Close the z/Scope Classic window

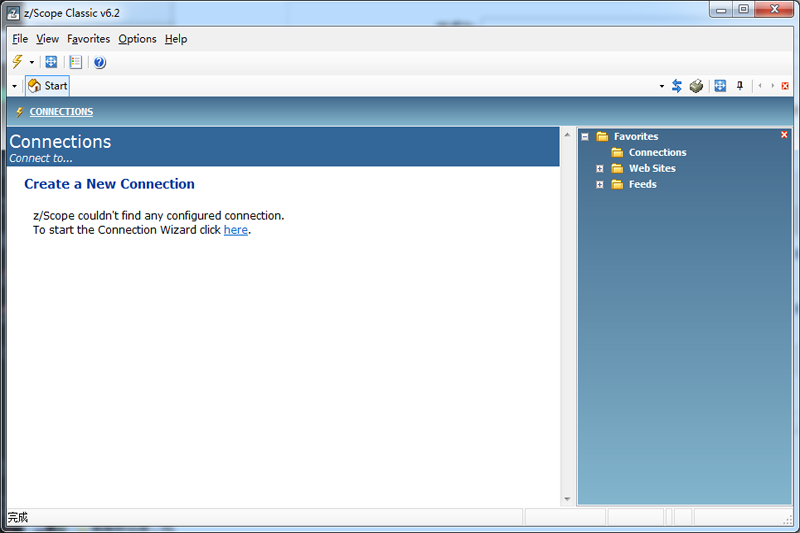pos(774,10)
